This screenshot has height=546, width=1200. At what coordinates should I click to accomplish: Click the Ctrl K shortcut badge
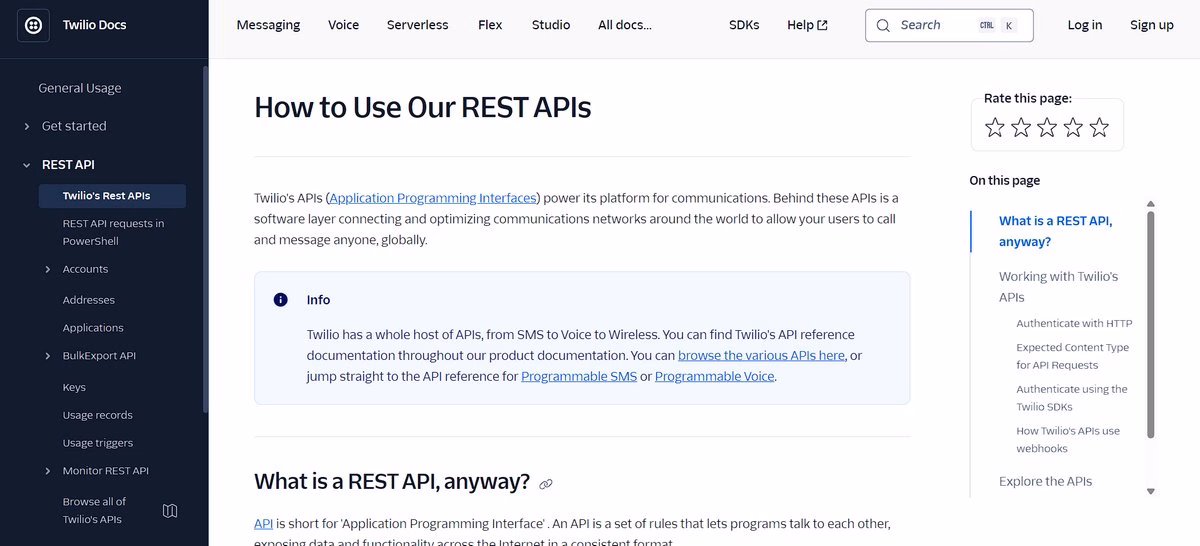click(997, 26)
